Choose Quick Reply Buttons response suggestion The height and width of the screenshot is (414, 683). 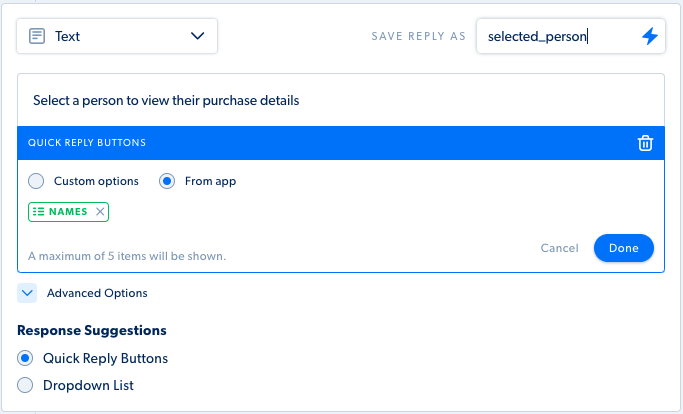coord(25,358)
